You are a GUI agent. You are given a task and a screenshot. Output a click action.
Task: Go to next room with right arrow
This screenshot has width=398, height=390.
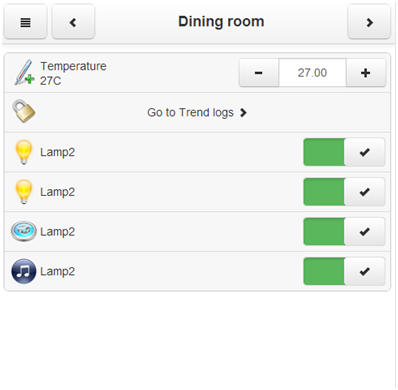(x=369, y=22)
